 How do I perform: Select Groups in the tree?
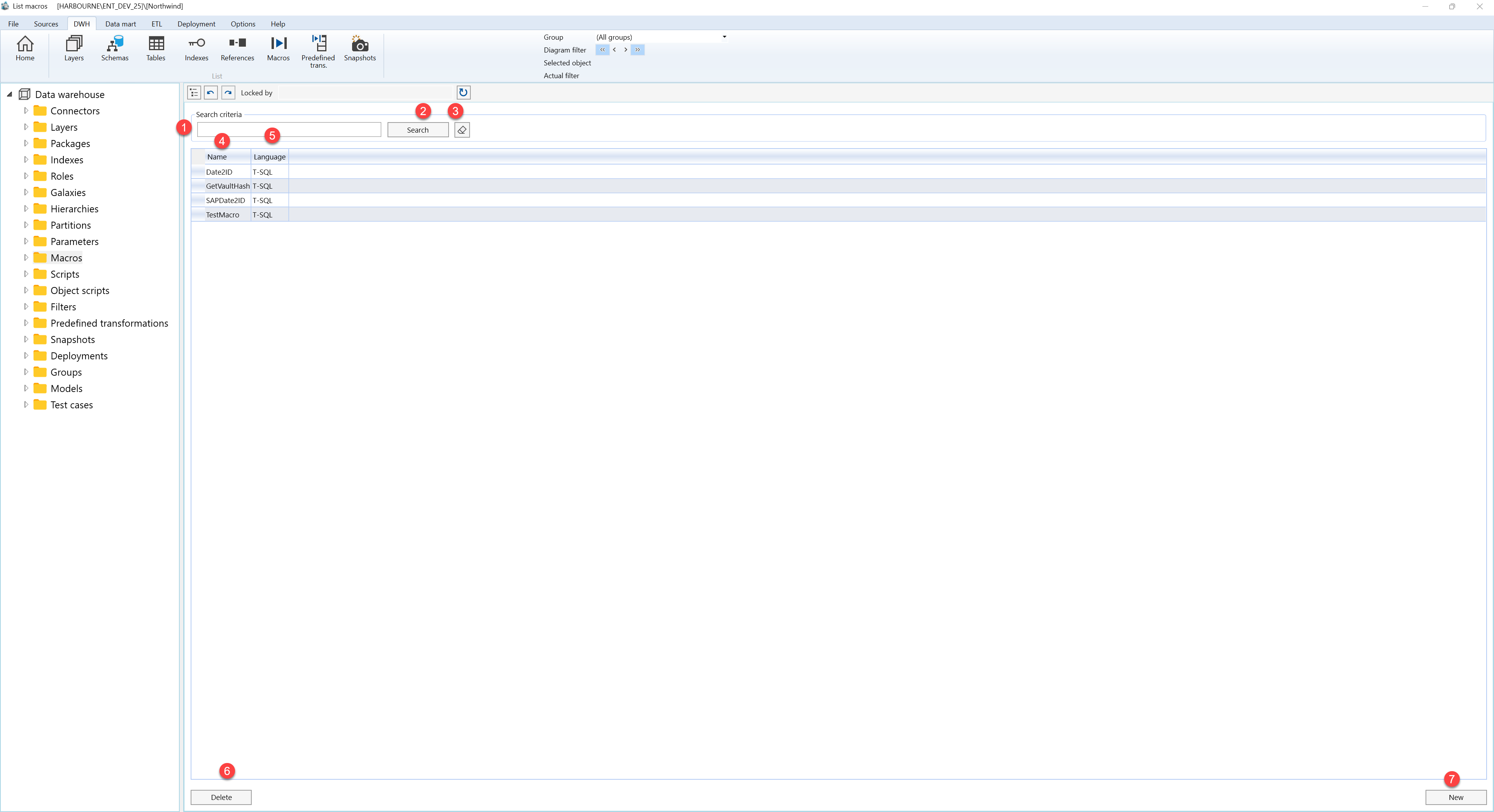(x=66, y=372)
